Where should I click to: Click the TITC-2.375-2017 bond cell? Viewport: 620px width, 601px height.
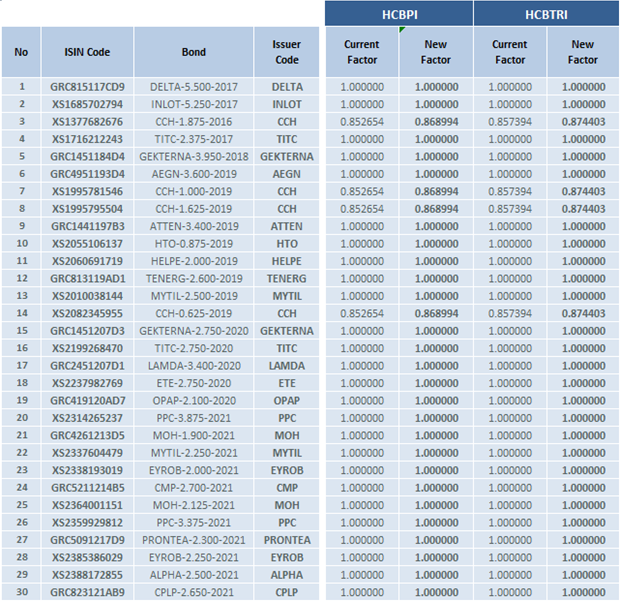(x=194, y=139)
